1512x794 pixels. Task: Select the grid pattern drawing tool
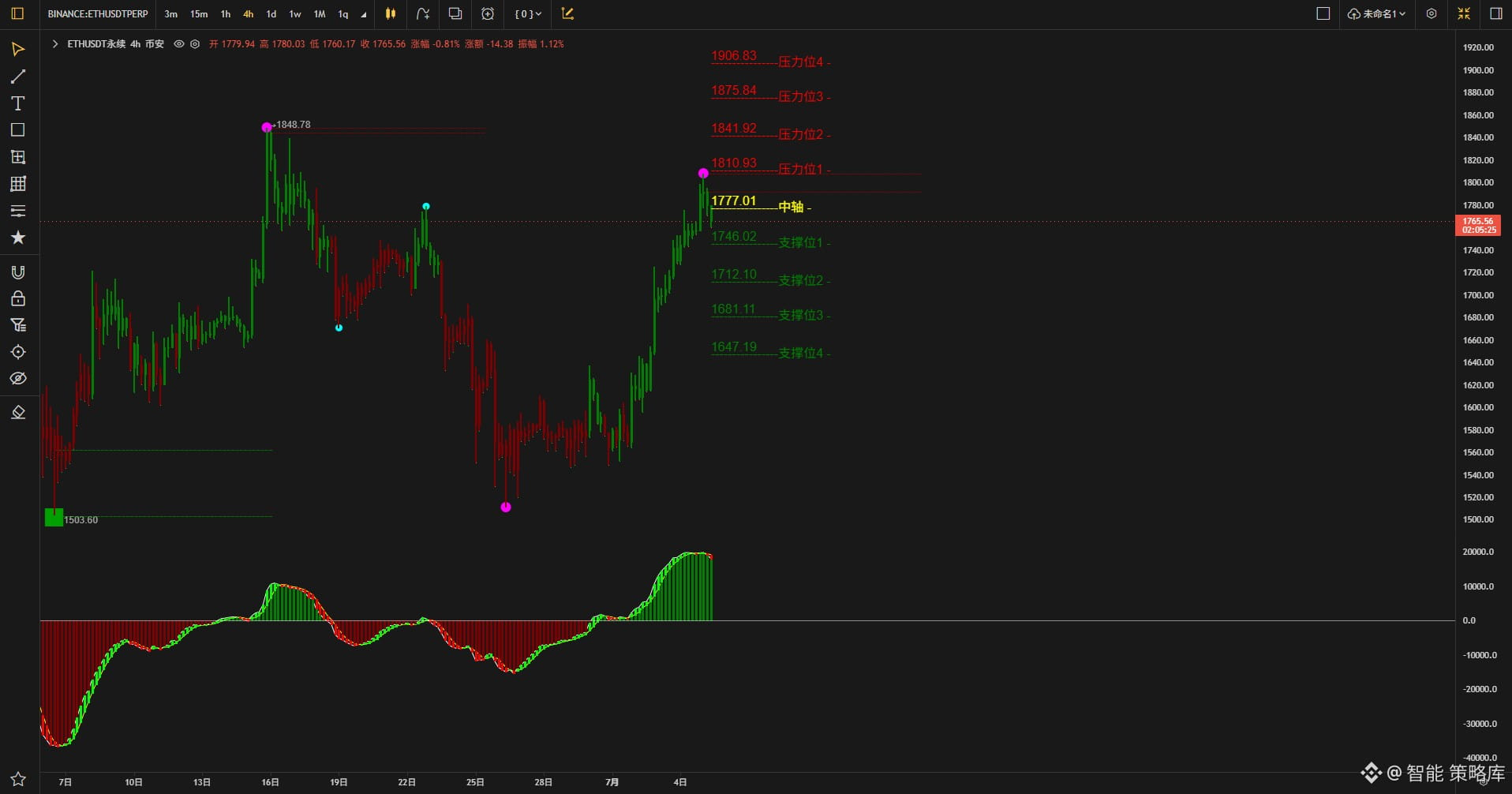point(18,184)
